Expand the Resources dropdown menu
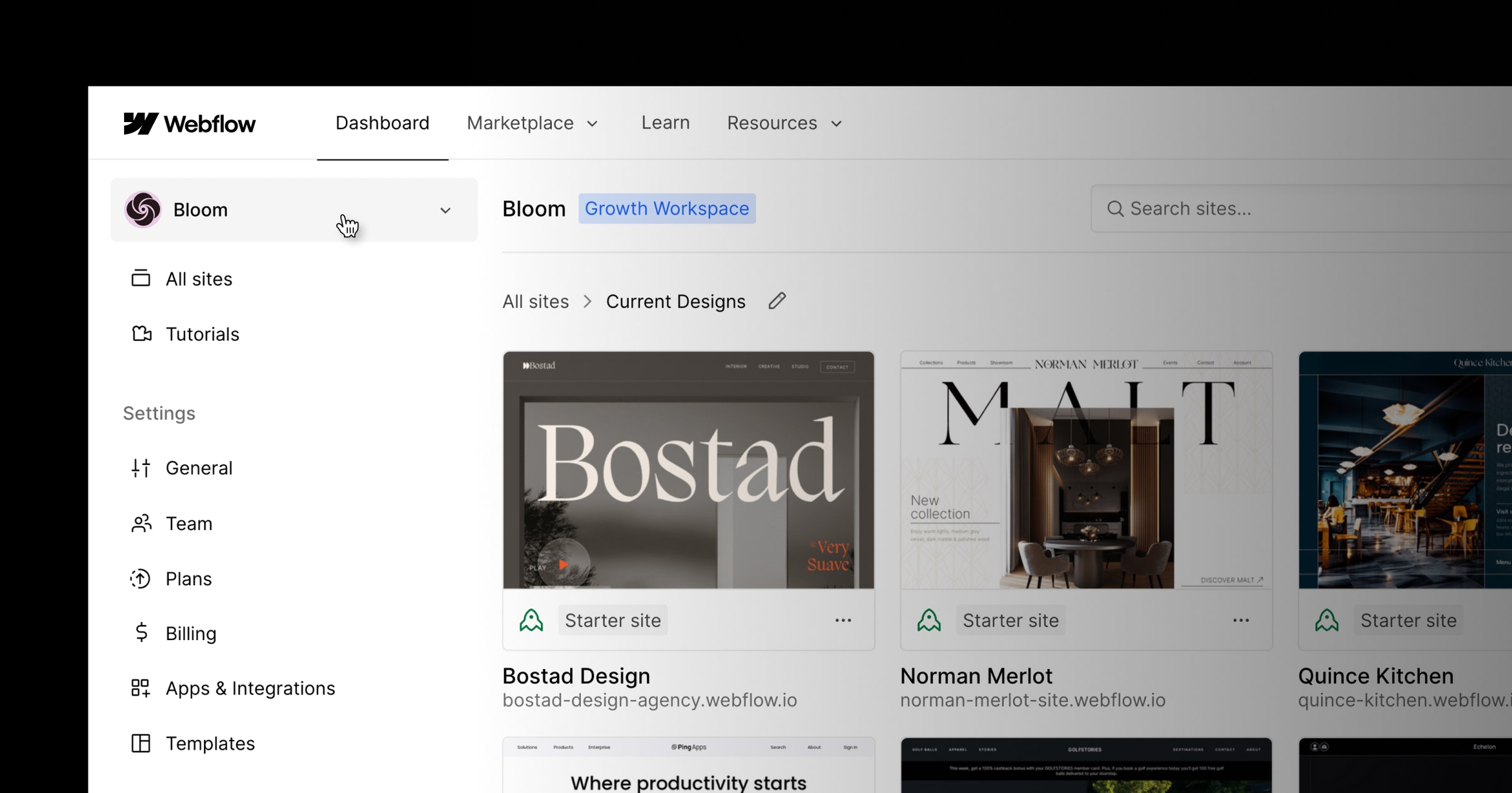Image resolution: width=1512 pixels, height=793 pixels. [784, 123]
